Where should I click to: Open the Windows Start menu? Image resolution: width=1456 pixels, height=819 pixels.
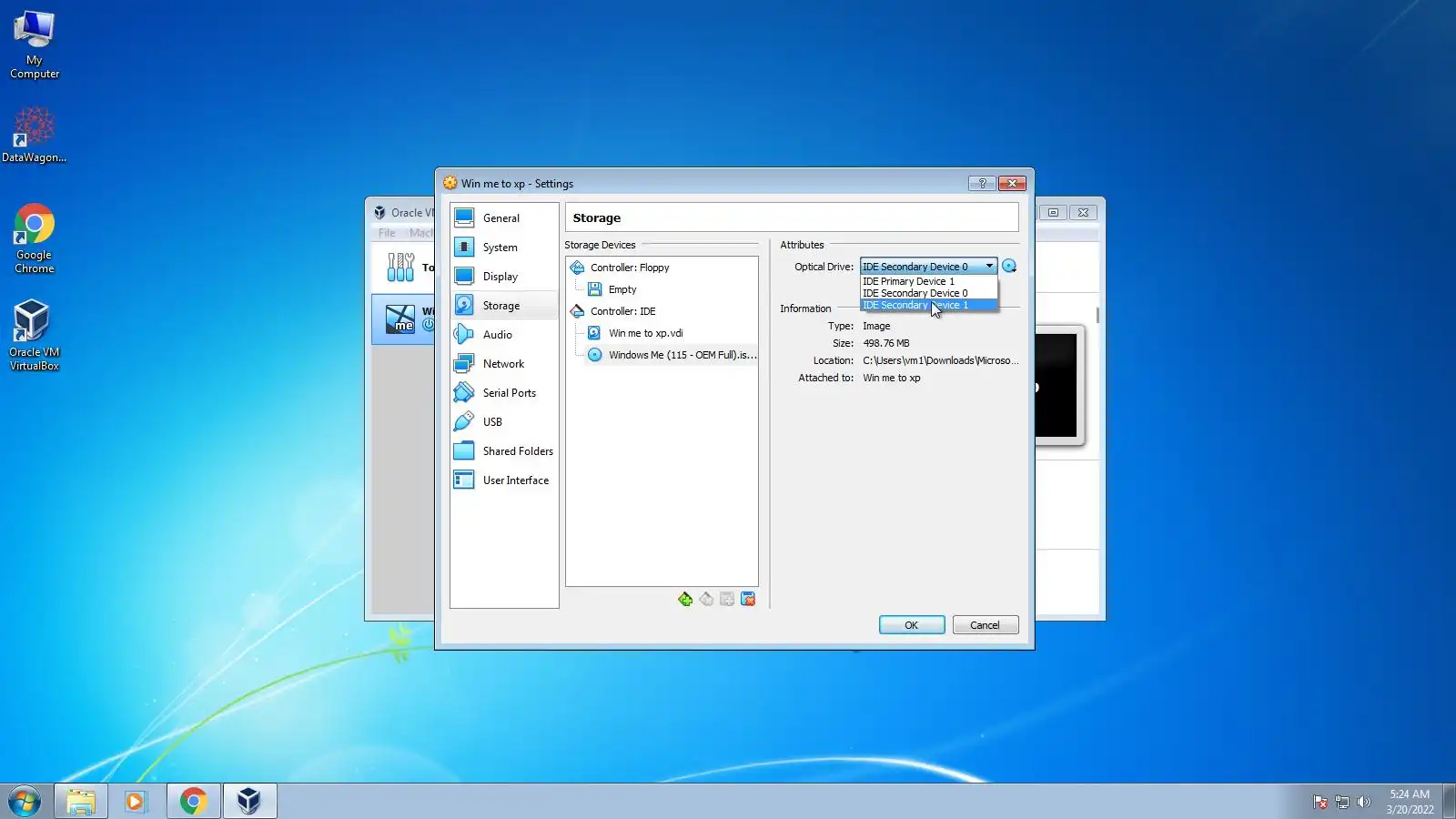(x=25, y=802)
